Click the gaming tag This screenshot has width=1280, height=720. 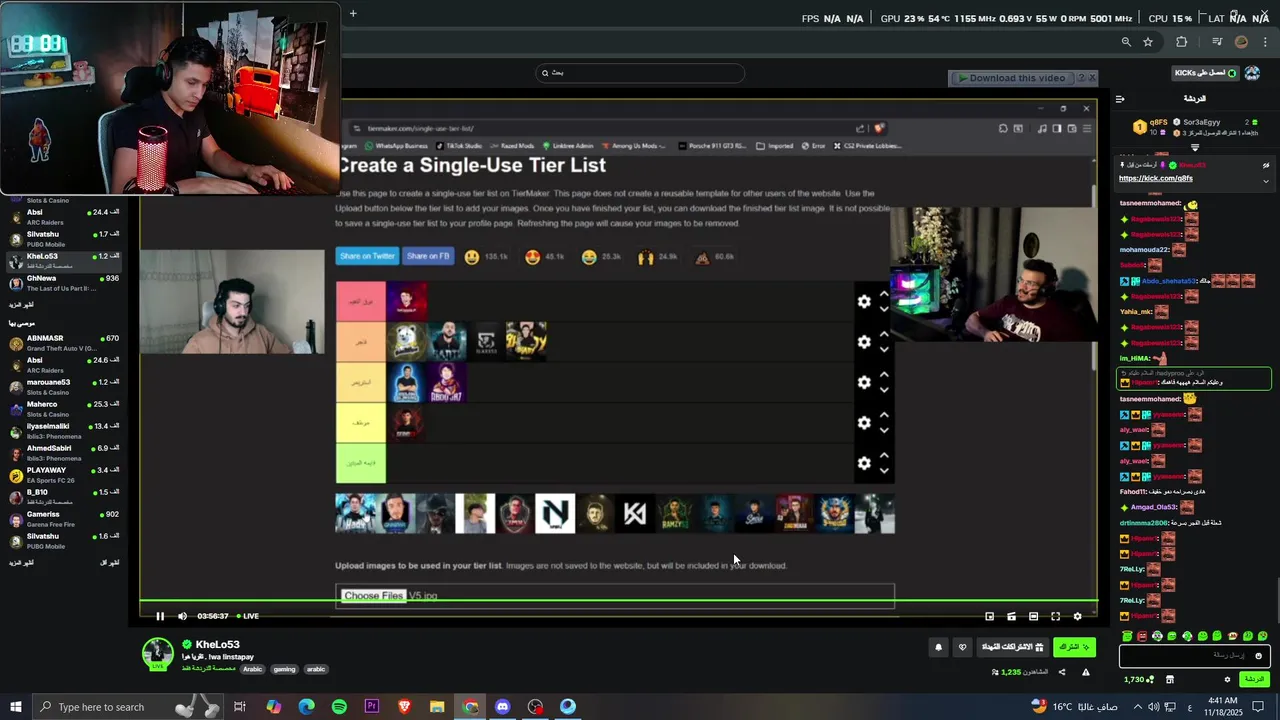tap(284, 669)
